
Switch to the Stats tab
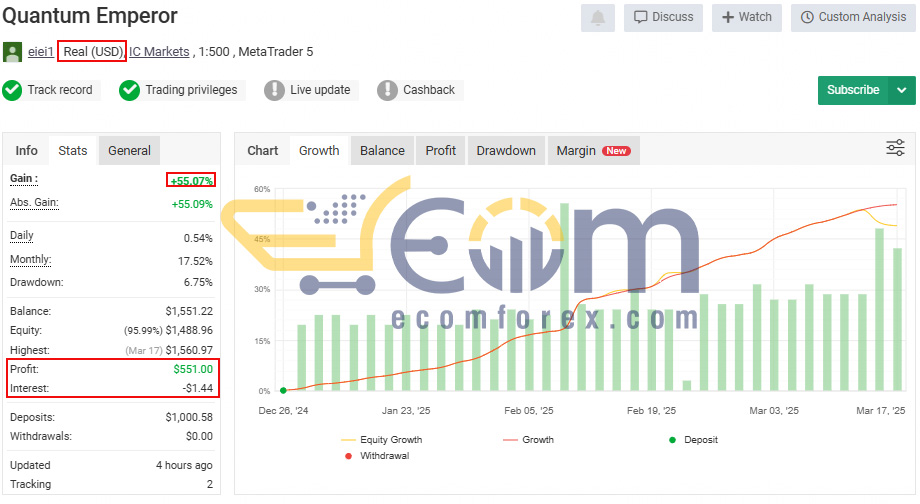pos(73,151)
